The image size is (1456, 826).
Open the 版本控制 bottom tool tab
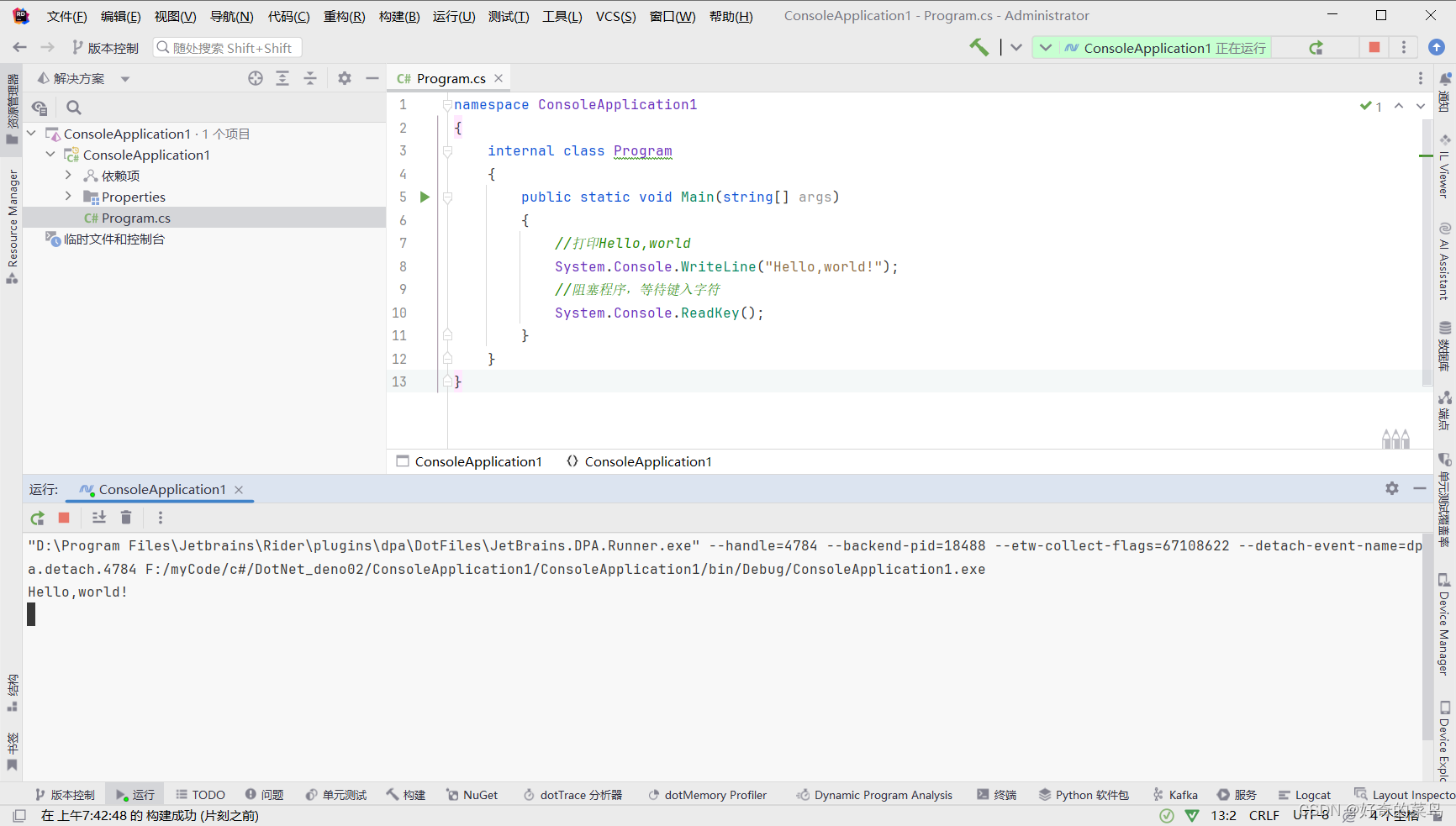(x=65, y=795)
